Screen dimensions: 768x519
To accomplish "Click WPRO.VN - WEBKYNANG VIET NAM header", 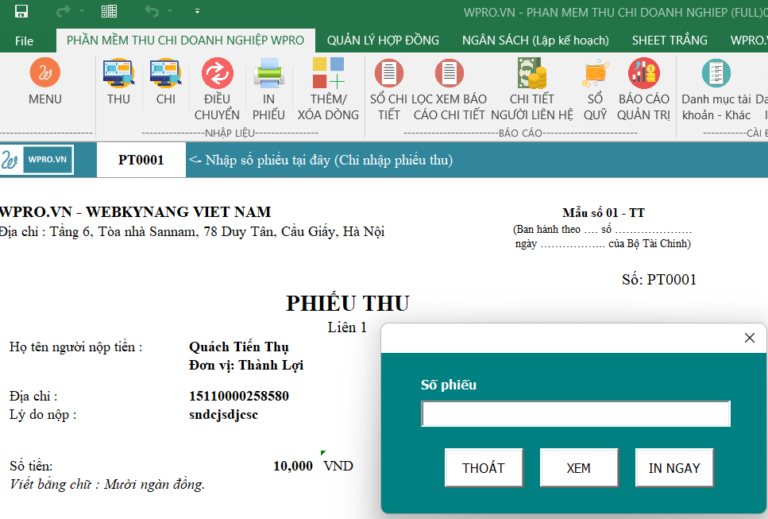I will [x=135, y=212].
